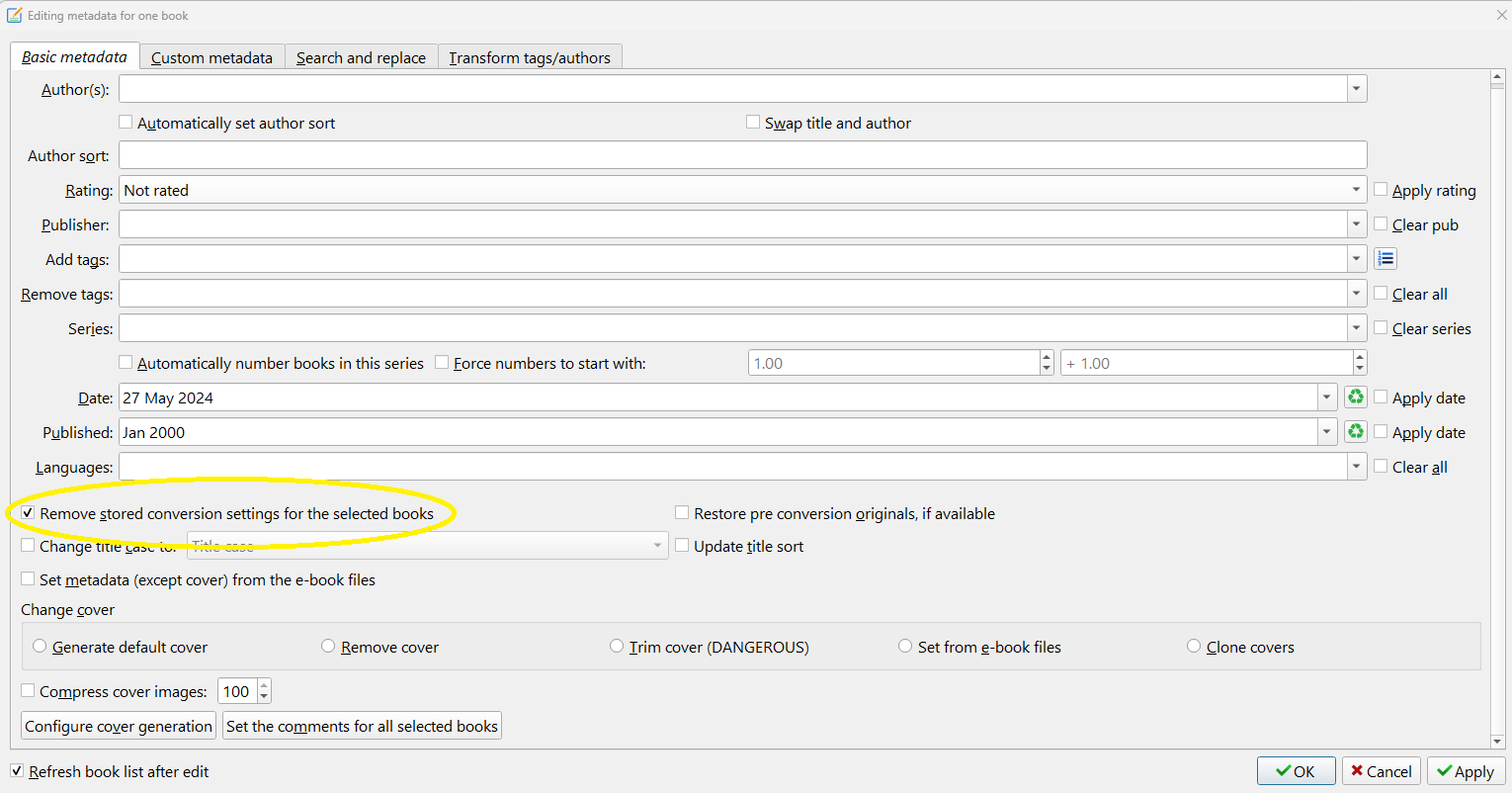1512x793 pixels.
Task: Expand the Languages dropdown list
Action: [x=1355, y=467]
